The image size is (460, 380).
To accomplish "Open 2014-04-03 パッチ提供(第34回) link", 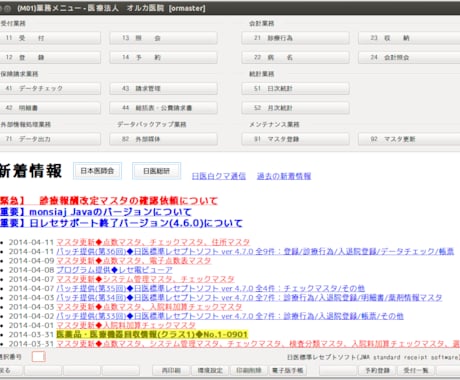I will (249, 297).
